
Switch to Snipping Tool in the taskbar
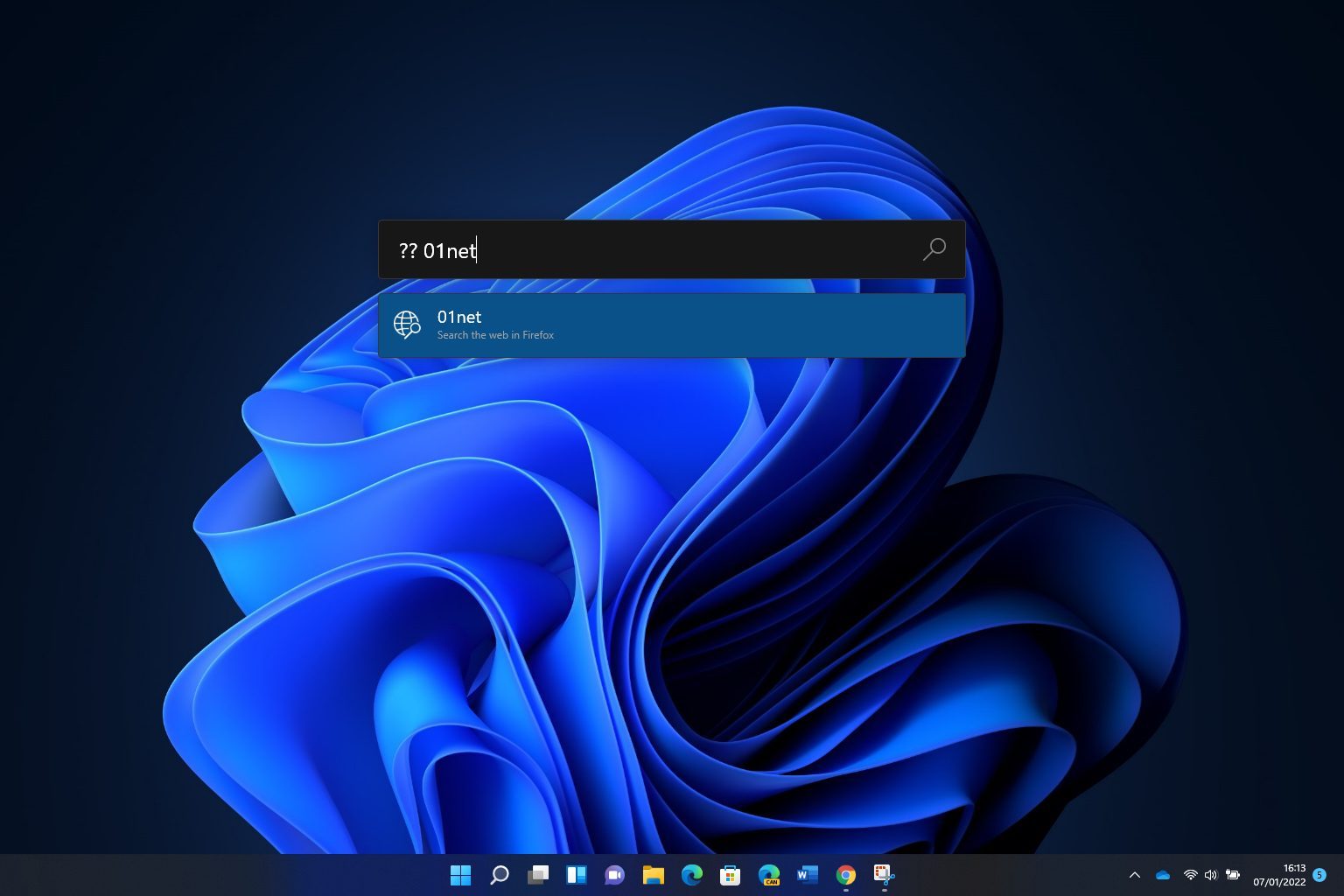884,875
